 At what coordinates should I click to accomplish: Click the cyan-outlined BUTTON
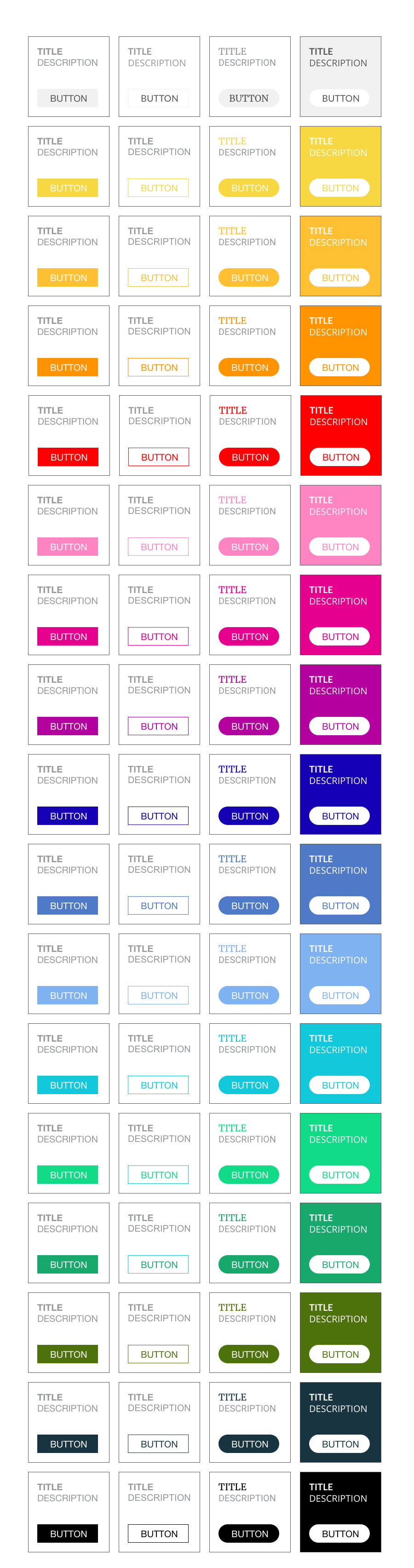158,1085
